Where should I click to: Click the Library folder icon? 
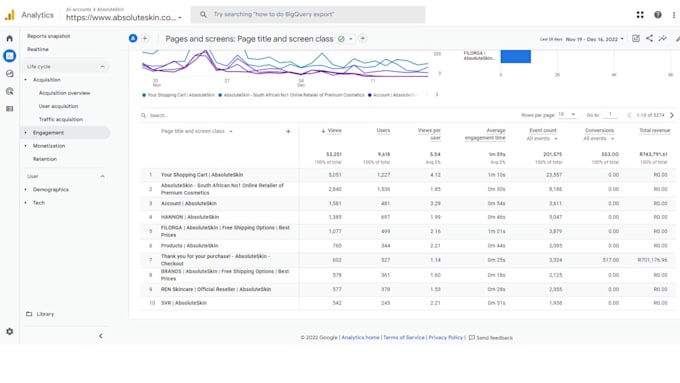[x=29, y=314]
